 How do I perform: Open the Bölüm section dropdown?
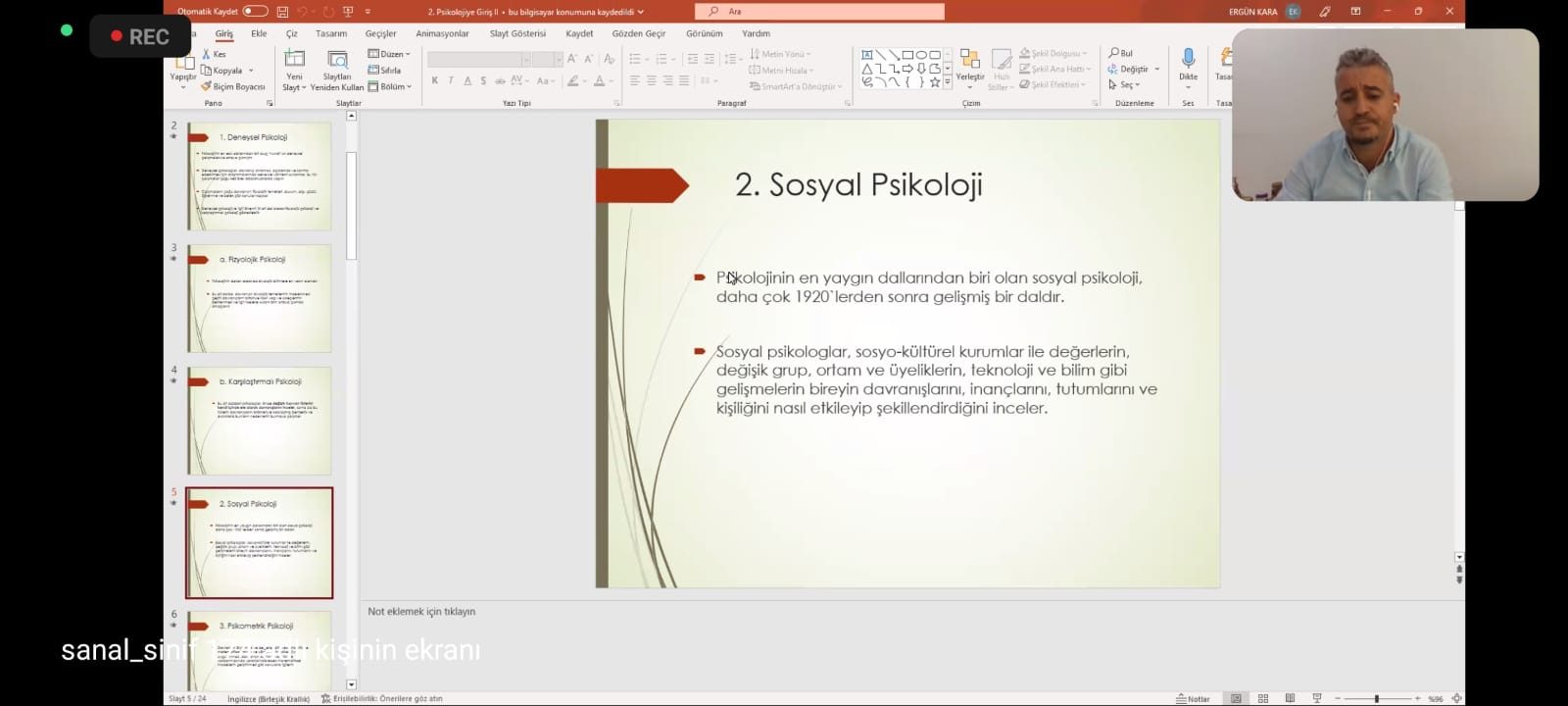[388, 86]
